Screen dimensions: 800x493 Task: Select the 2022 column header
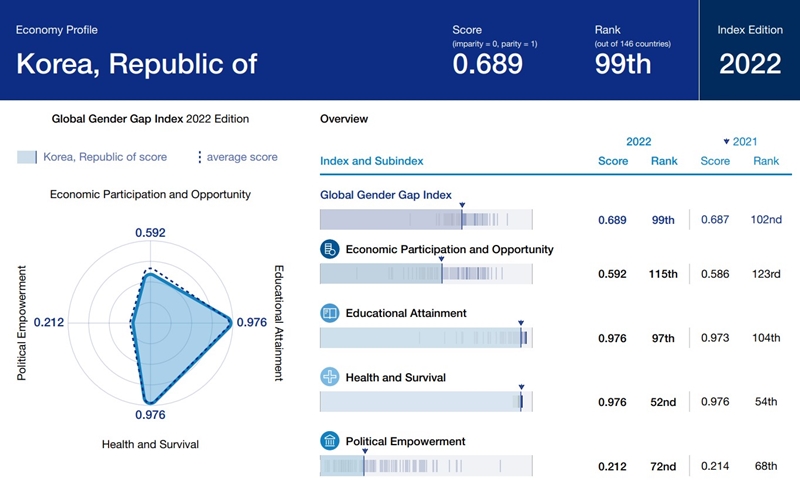638,142
